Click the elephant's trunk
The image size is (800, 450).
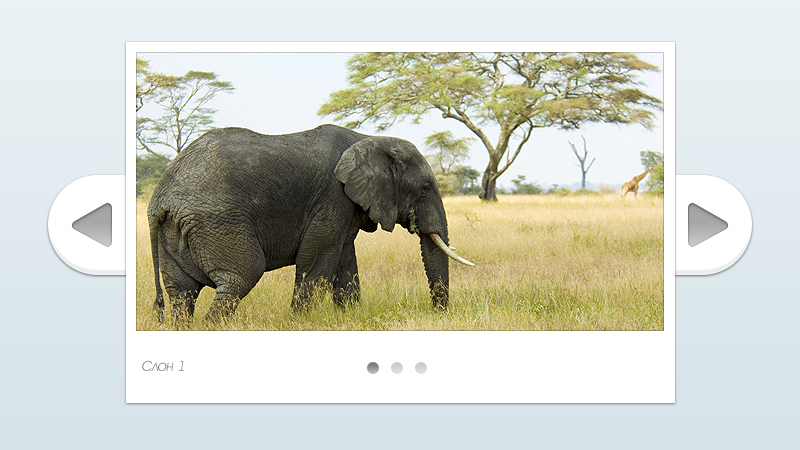pos(436,270)
